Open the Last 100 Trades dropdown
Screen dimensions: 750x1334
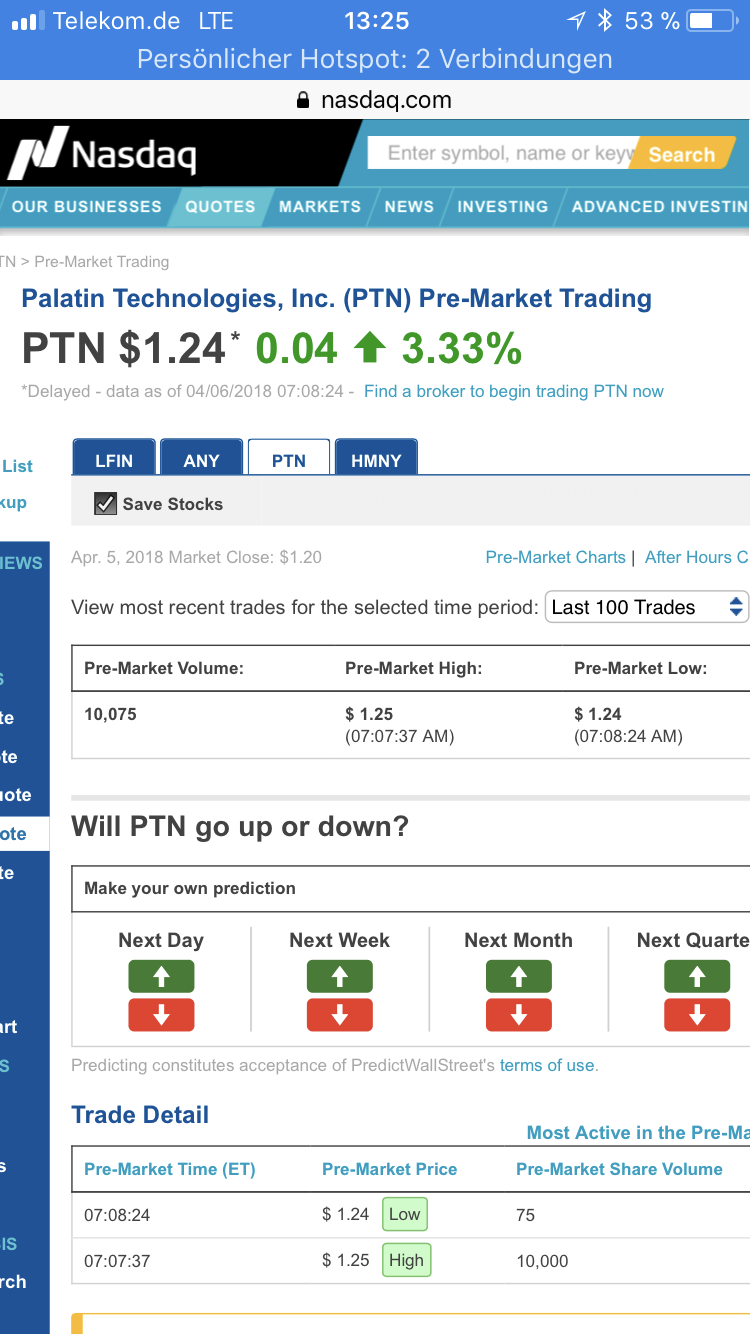[646, 607]
